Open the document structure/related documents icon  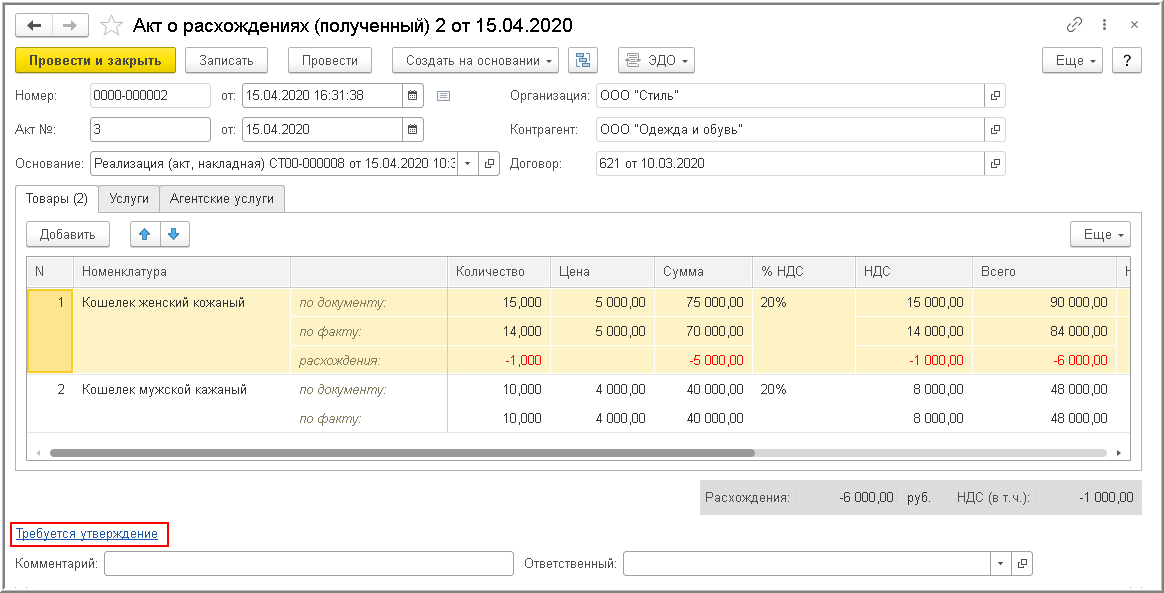pyautogui.click(x=582, y=61)
